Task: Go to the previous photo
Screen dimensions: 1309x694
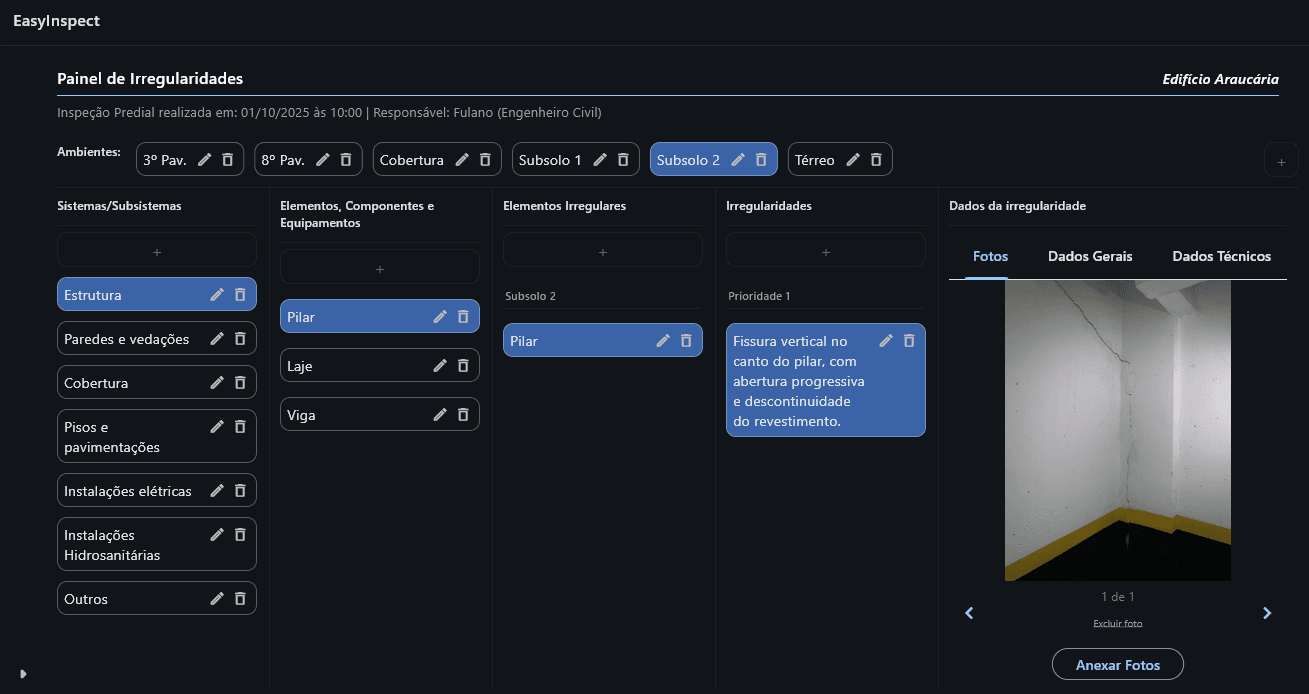Action: click(969, 613)
